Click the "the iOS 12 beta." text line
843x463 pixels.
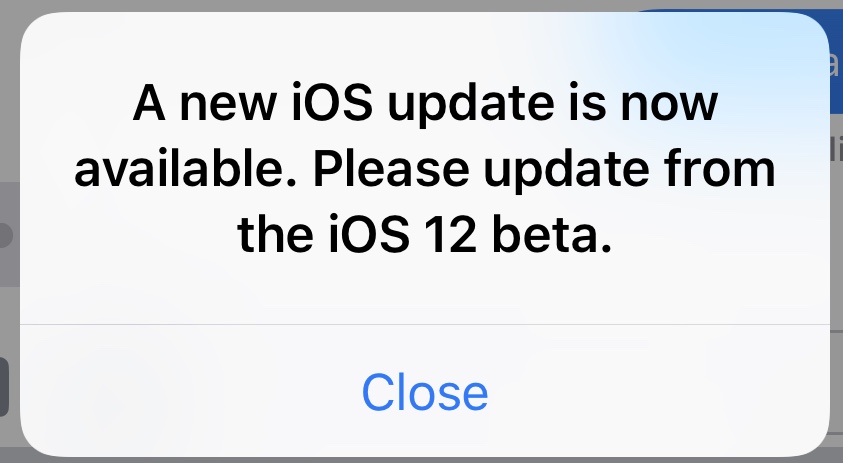425,234
